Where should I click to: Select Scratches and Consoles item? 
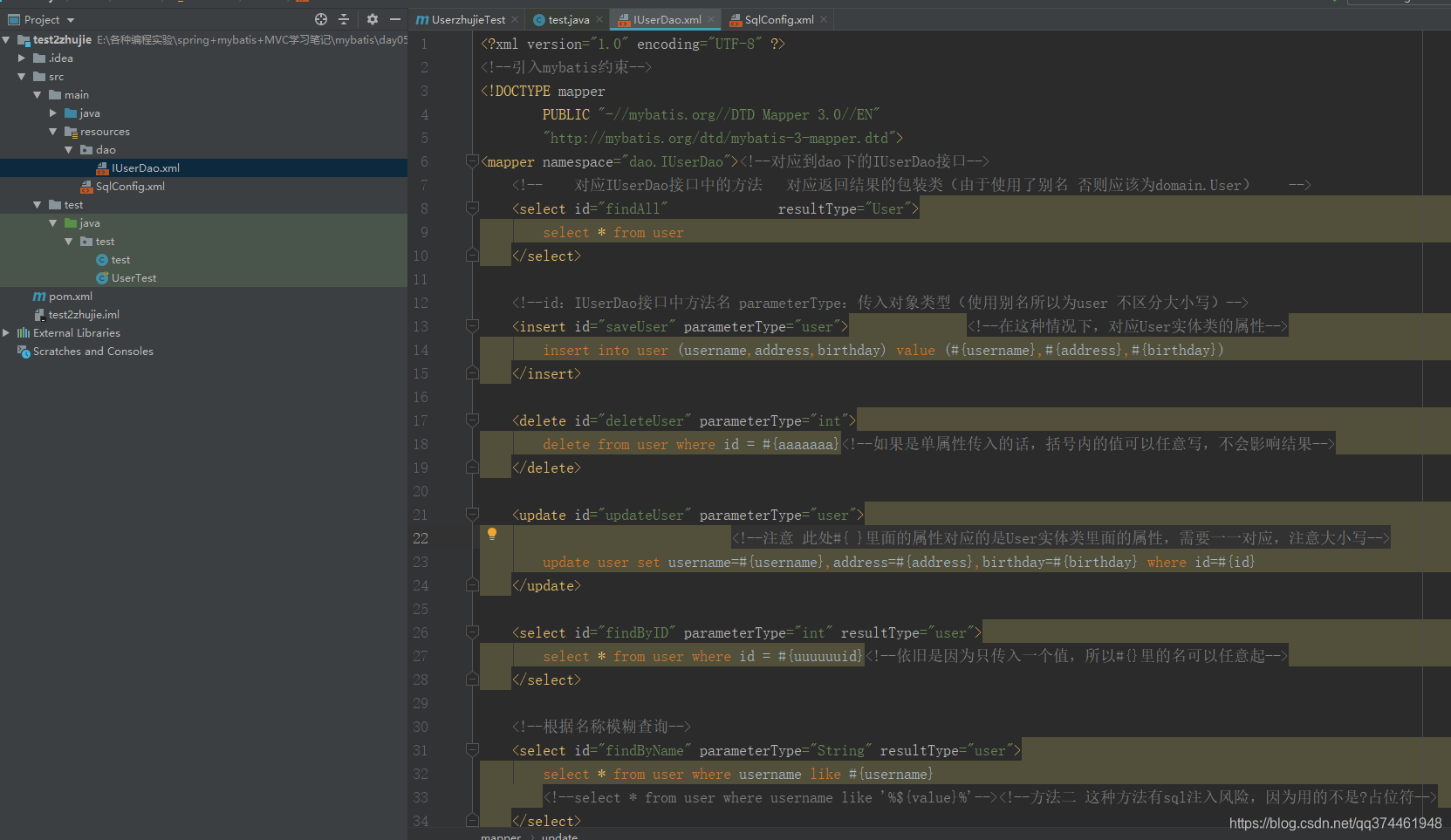(86, 352)
